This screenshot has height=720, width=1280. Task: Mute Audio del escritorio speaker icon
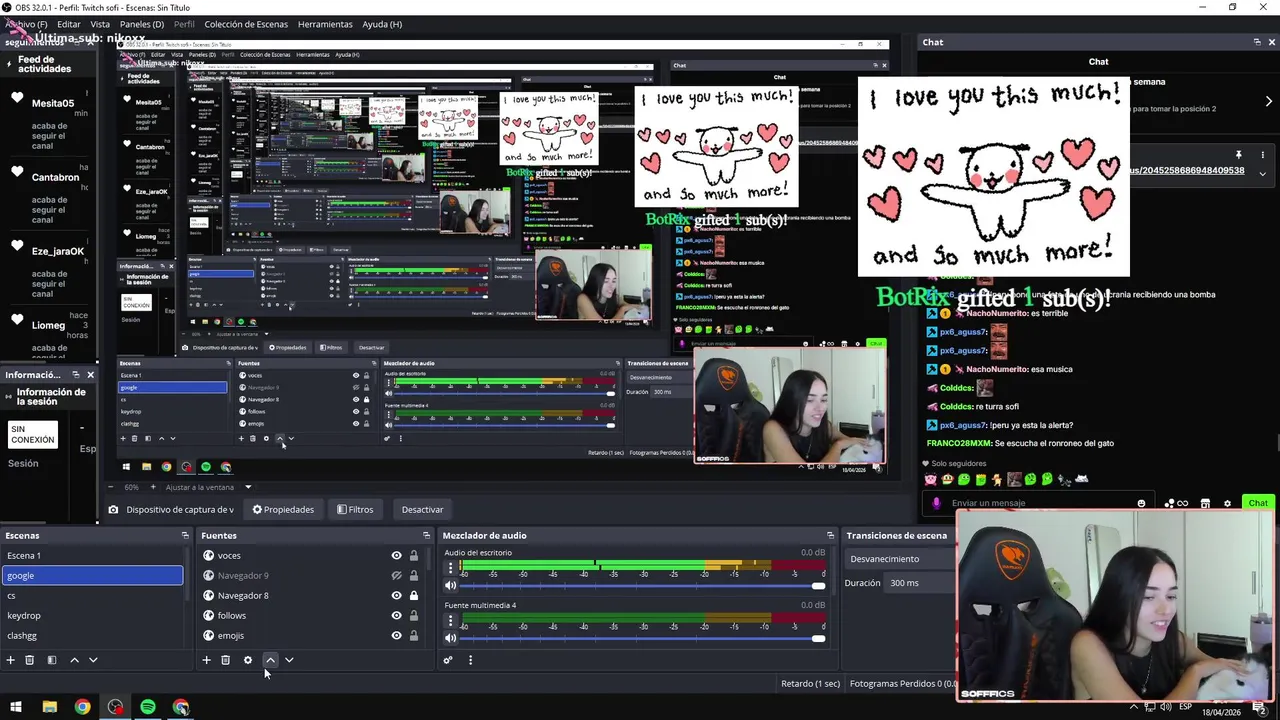click(x=450, y=585)
